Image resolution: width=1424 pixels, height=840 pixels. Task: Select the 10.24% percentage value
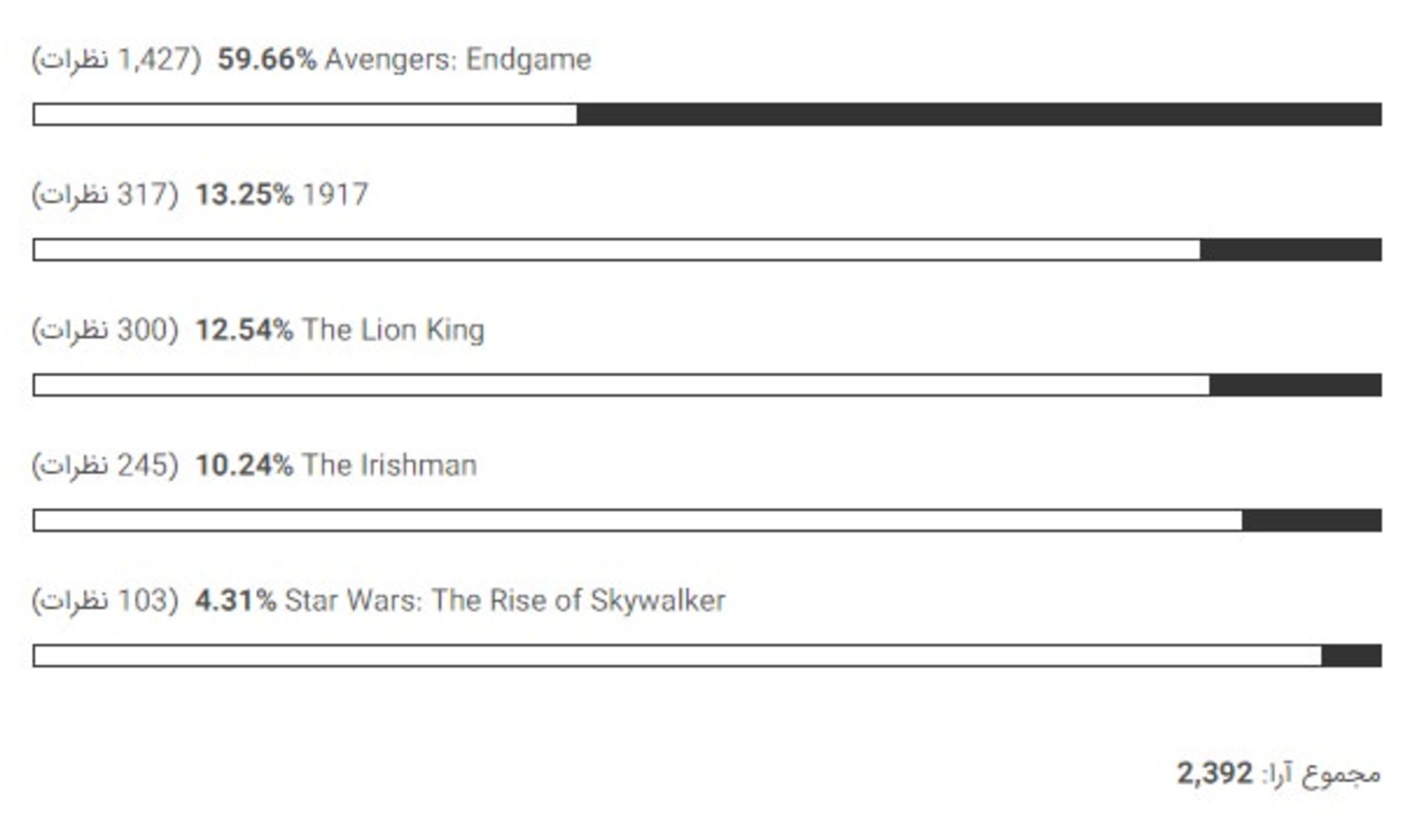[x=244, y=466]
